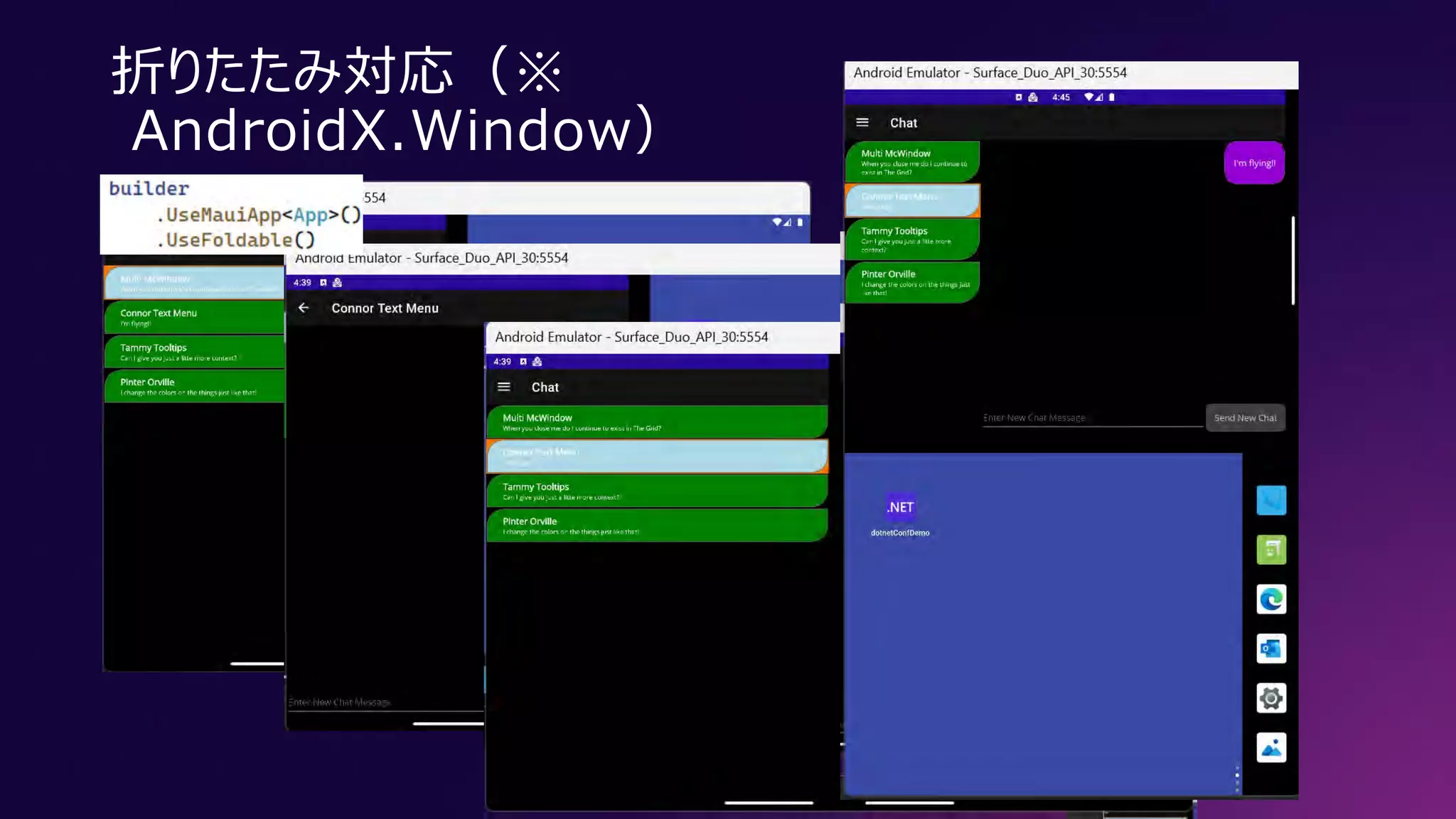
Task: Select Pinter Orville chat in leftmost emulator
Action: 194,386
